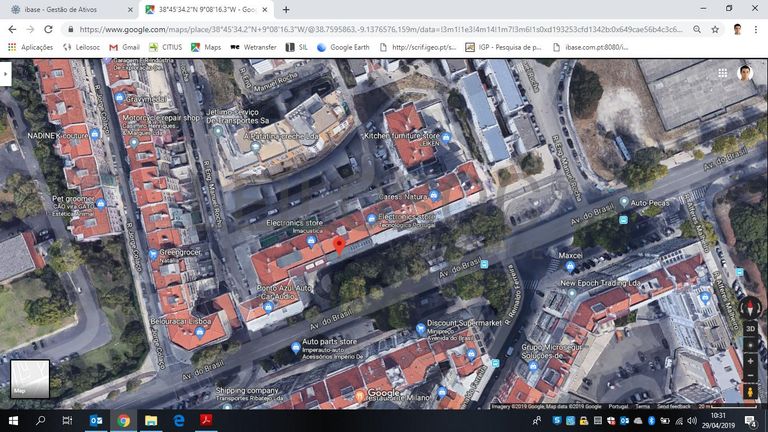Select the Jetlimo transport service marker
This screenshot has width=768, height=432.
(x=218, y=131)
